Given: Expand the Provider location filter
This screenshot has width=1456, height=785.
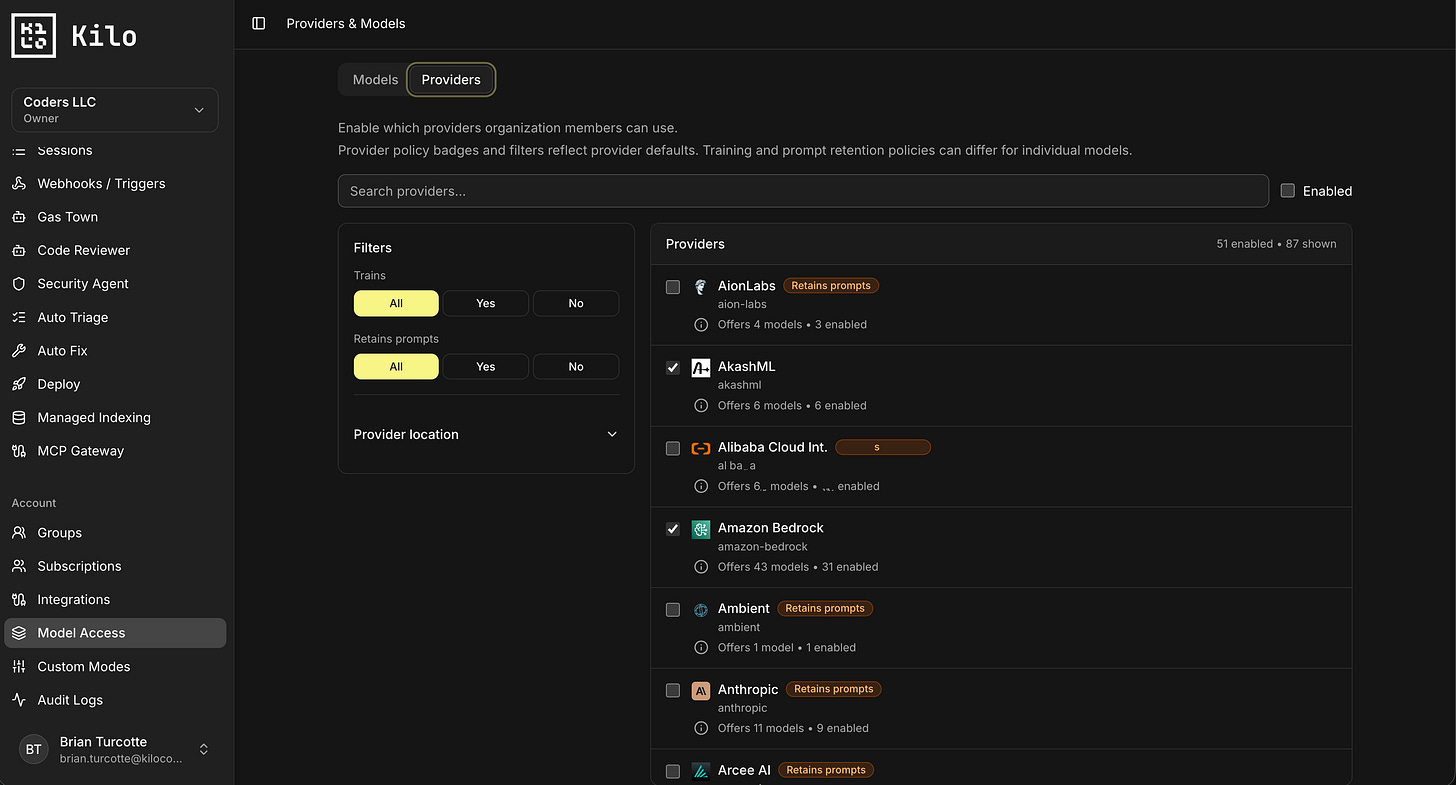Looking at the screenshot, I should (486, 434).
